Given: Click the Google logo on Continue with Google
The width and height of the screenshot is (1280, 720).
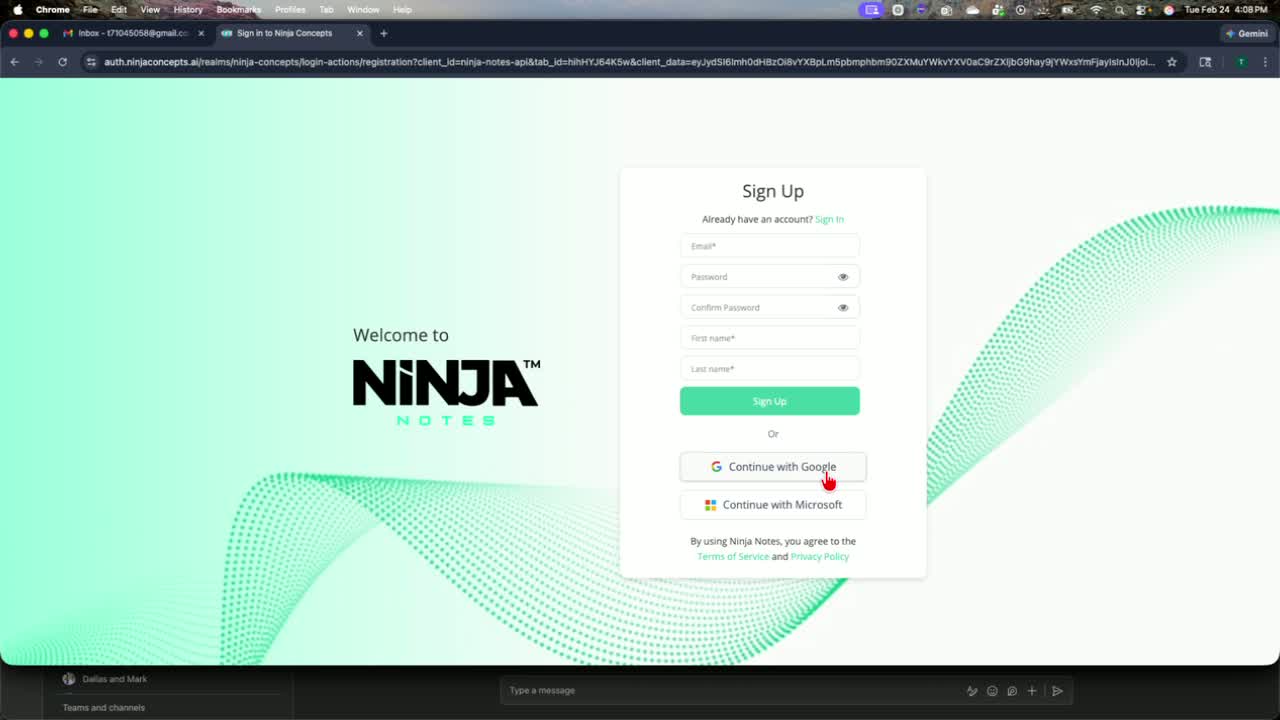Looking at the screenshot, I should (716, 467).
